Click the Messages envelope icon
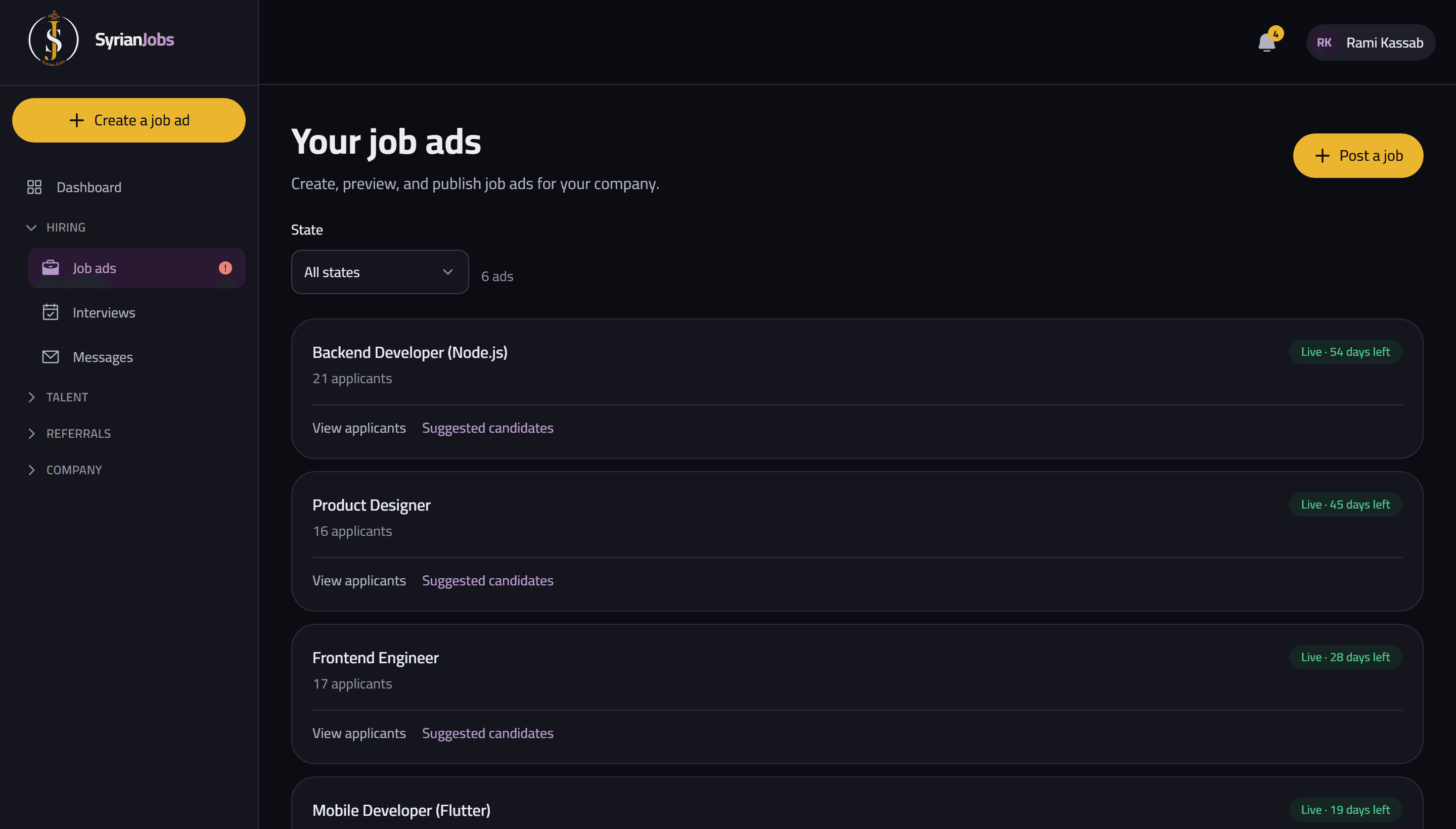This screenshot has height=829, width=1456. (51, 357)
